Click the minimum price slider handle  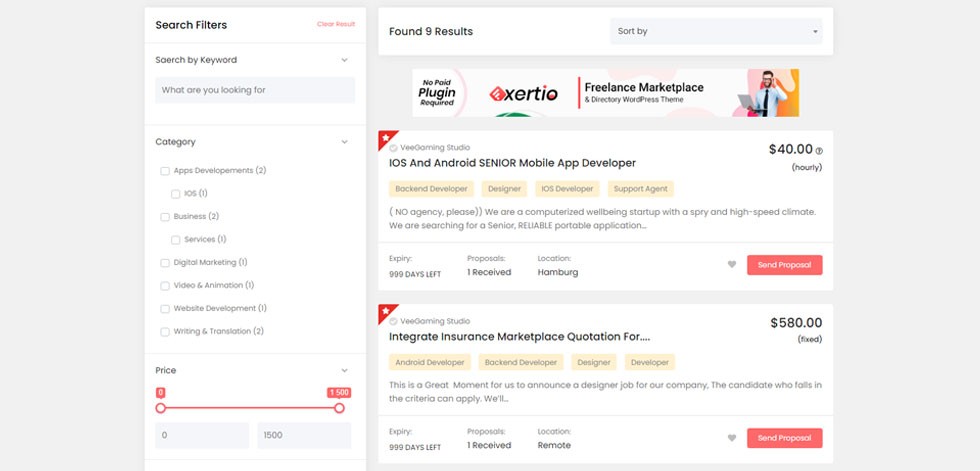(161, 408)
